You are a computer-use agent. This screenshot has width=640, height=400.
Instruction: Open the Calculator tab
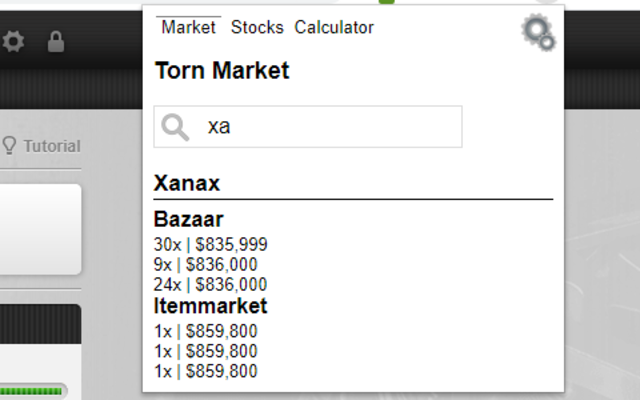pyautogui.click(x=334, y=28)
